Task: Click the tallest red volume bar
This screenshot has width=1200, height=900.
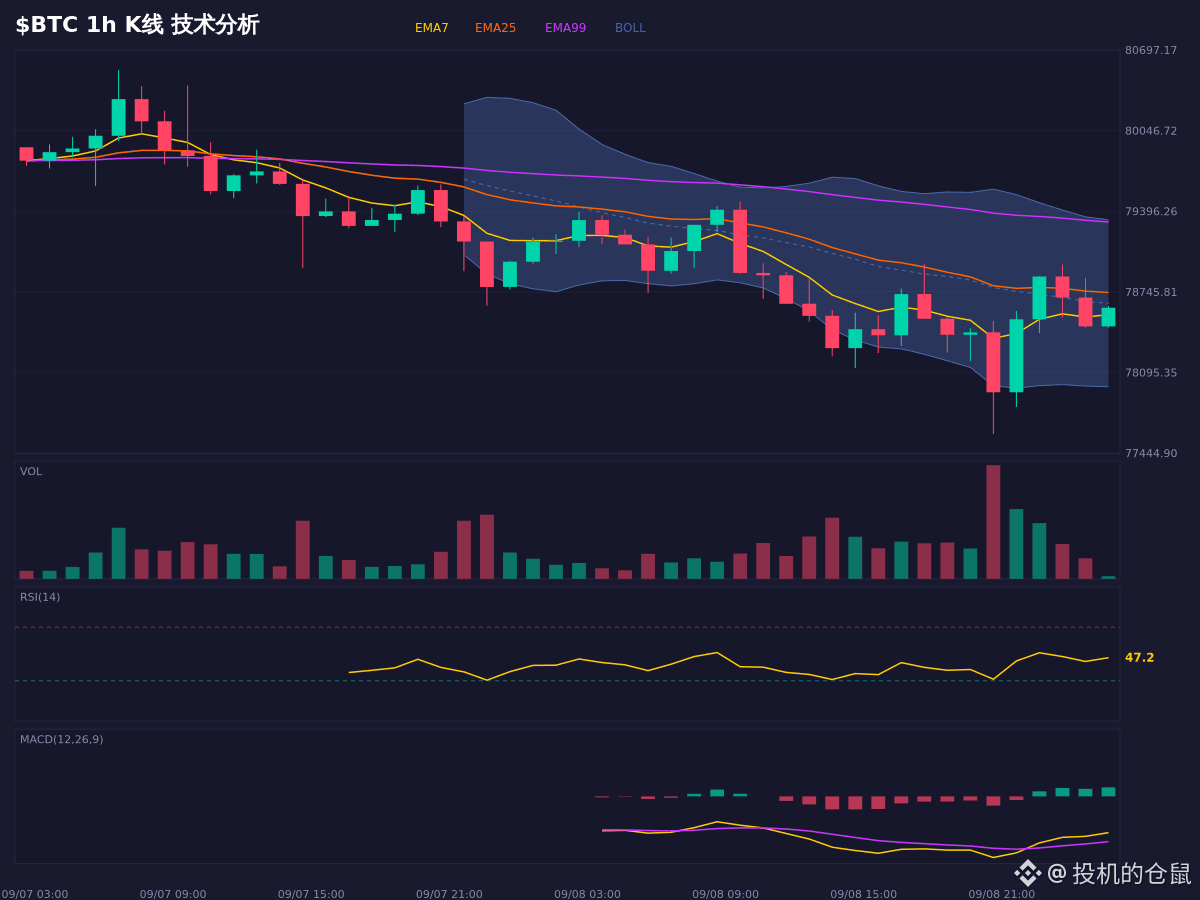Action: coord(993,522)
